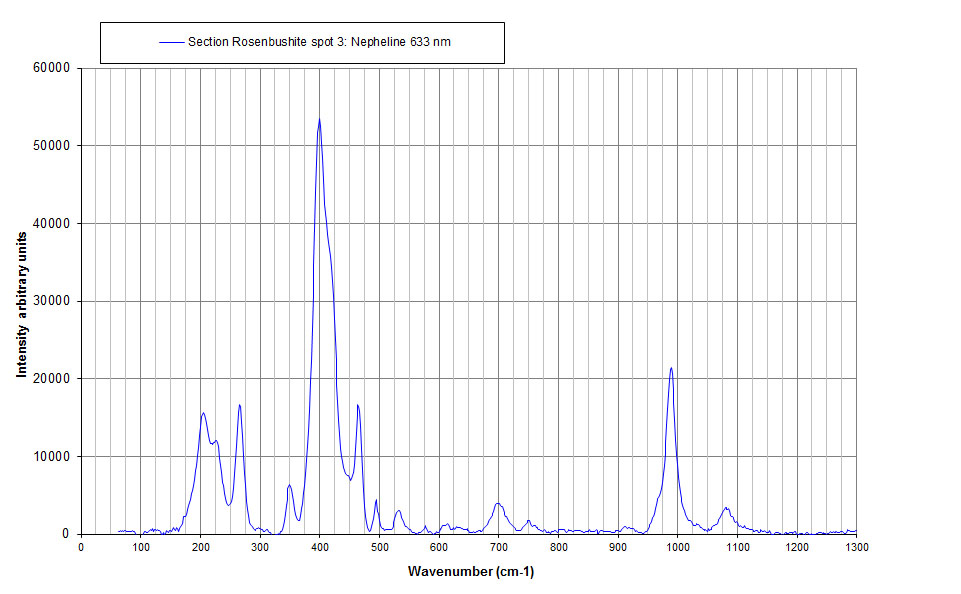Select the 500 x-axis tick label
This screenshot has width=961, height=594.
click(379, 547)
